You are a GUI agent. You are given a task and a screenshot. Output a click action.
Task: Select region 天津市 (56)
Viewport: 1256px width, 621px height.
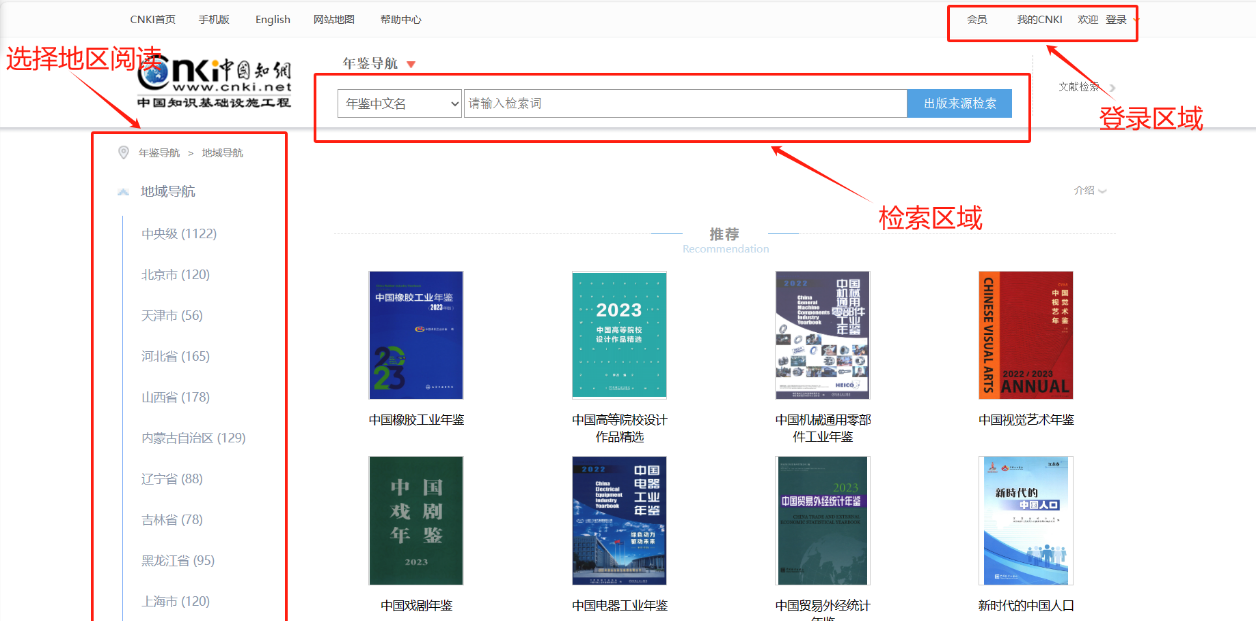pyautogui.click(x=172, y=316)
